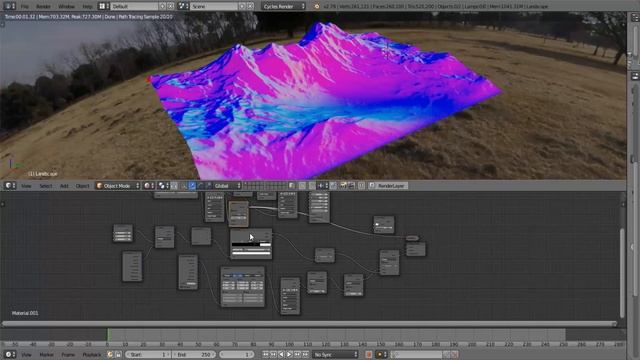
Task: Open the 3D viewport Object menu
Action: click(82, 186)
